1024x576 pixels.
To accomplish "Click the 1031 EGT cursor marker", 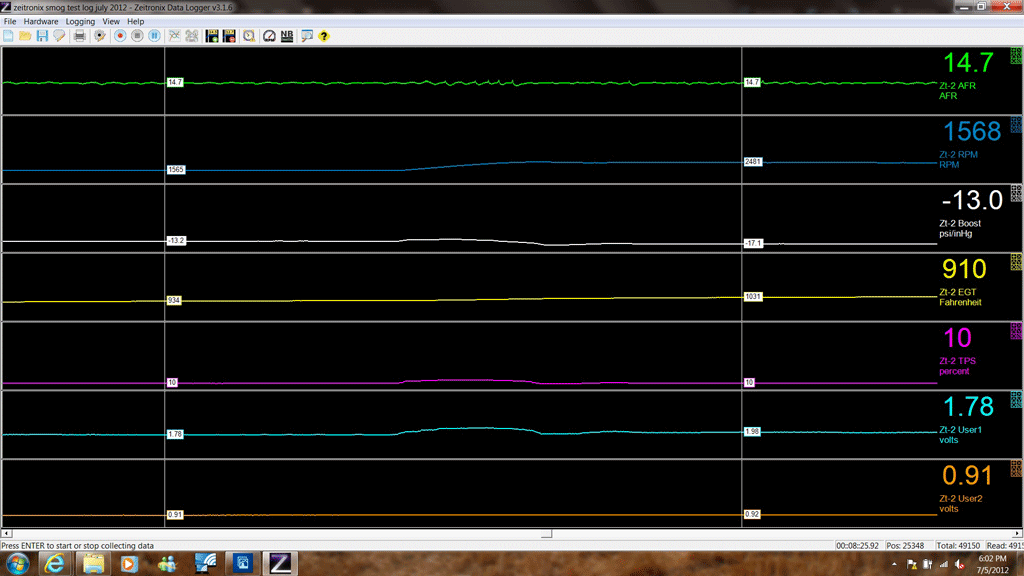I will pos(753,296).
